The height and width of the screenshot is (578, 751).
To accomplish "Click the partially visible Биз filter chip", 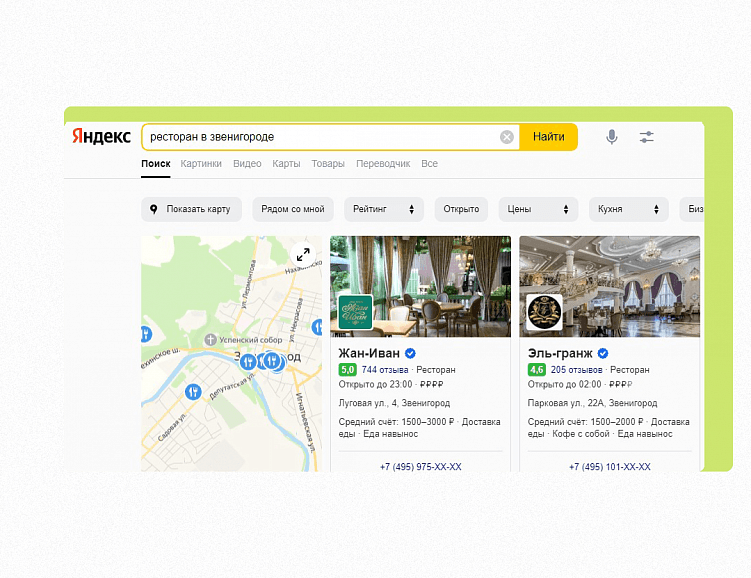I will (x=692, y=209).
